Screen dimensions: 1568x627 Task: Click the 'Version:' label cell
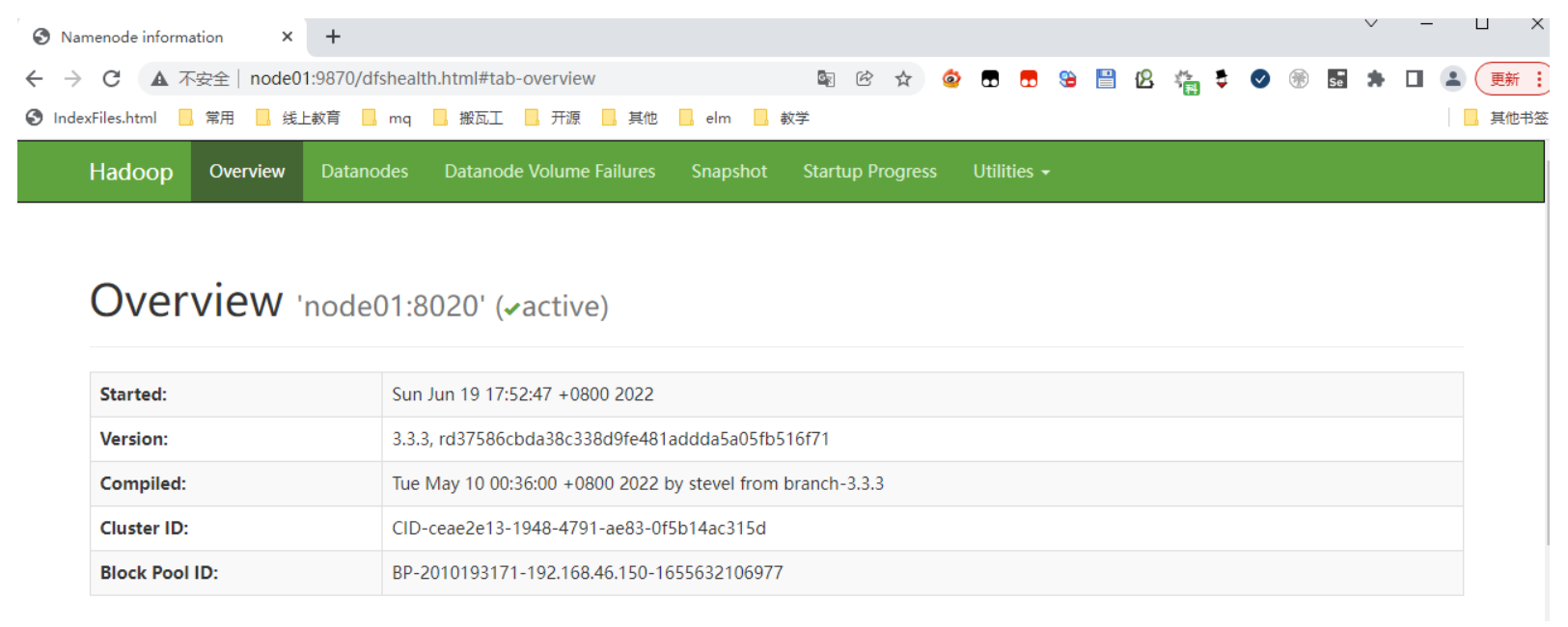236,439
